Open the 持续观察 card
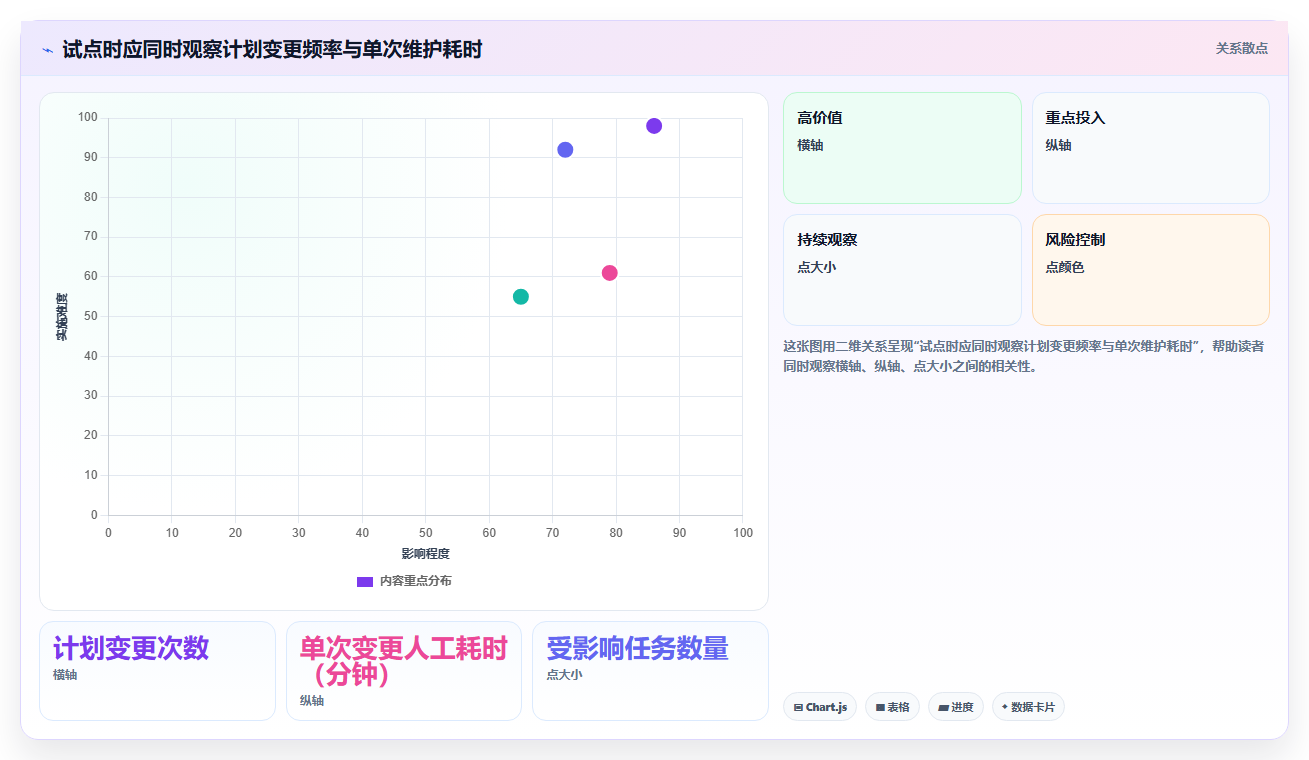 [x=902, y=270]
